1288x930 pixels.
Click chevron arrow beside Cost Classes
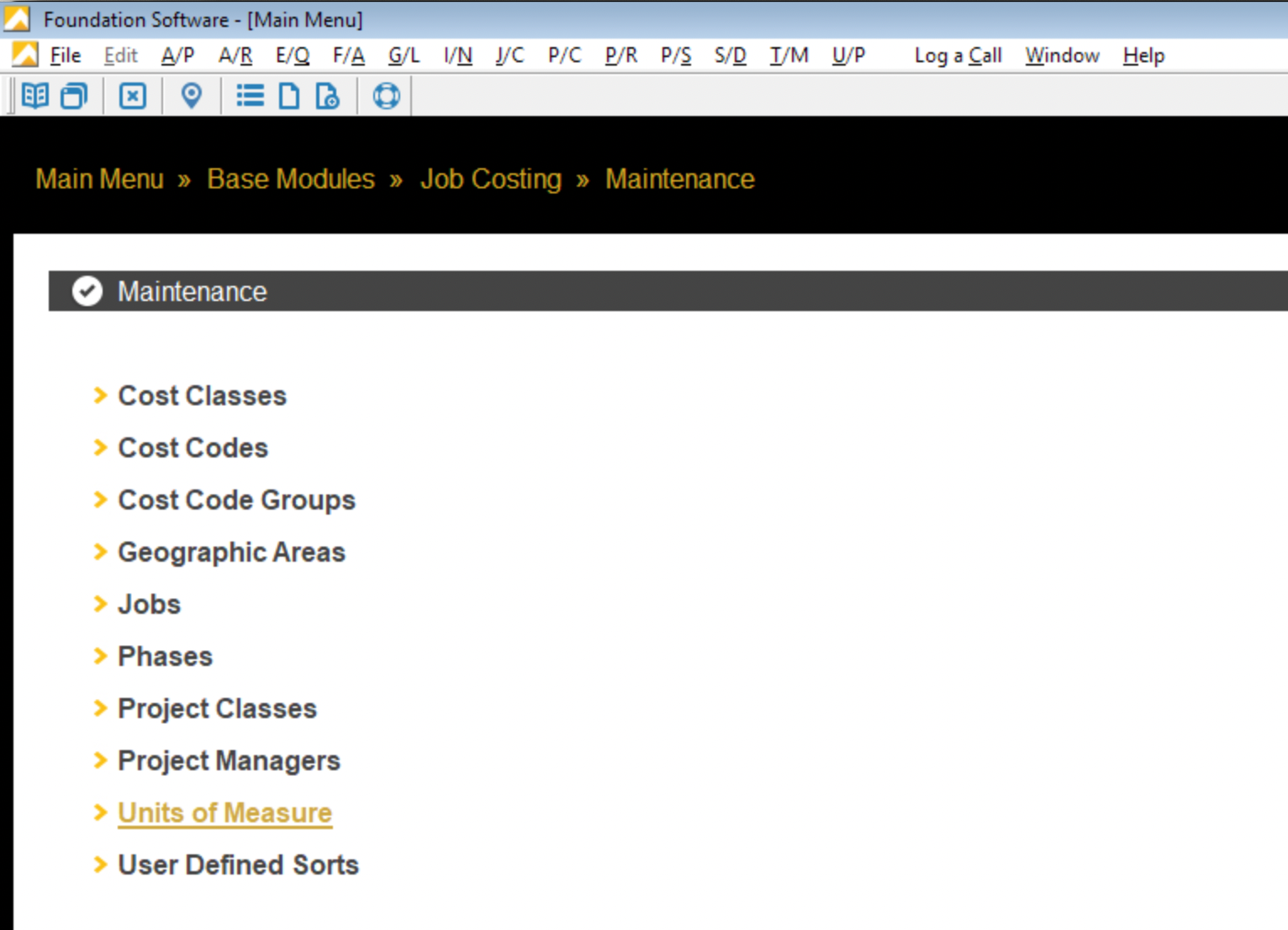[x=100, y=395]
